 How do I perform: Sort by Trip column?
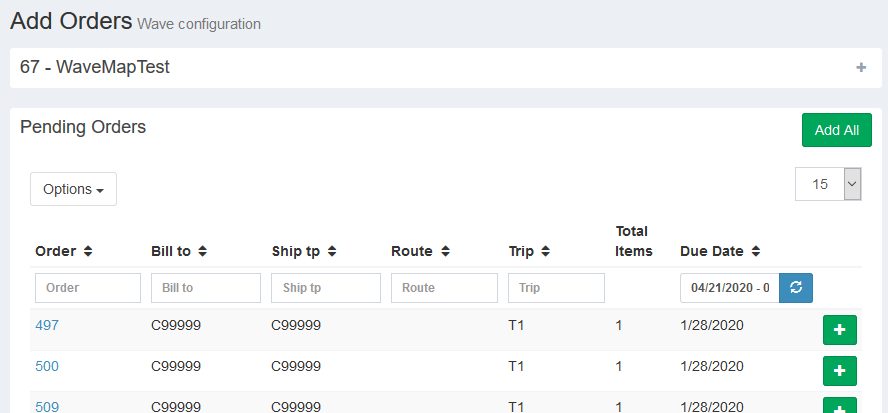546,251
